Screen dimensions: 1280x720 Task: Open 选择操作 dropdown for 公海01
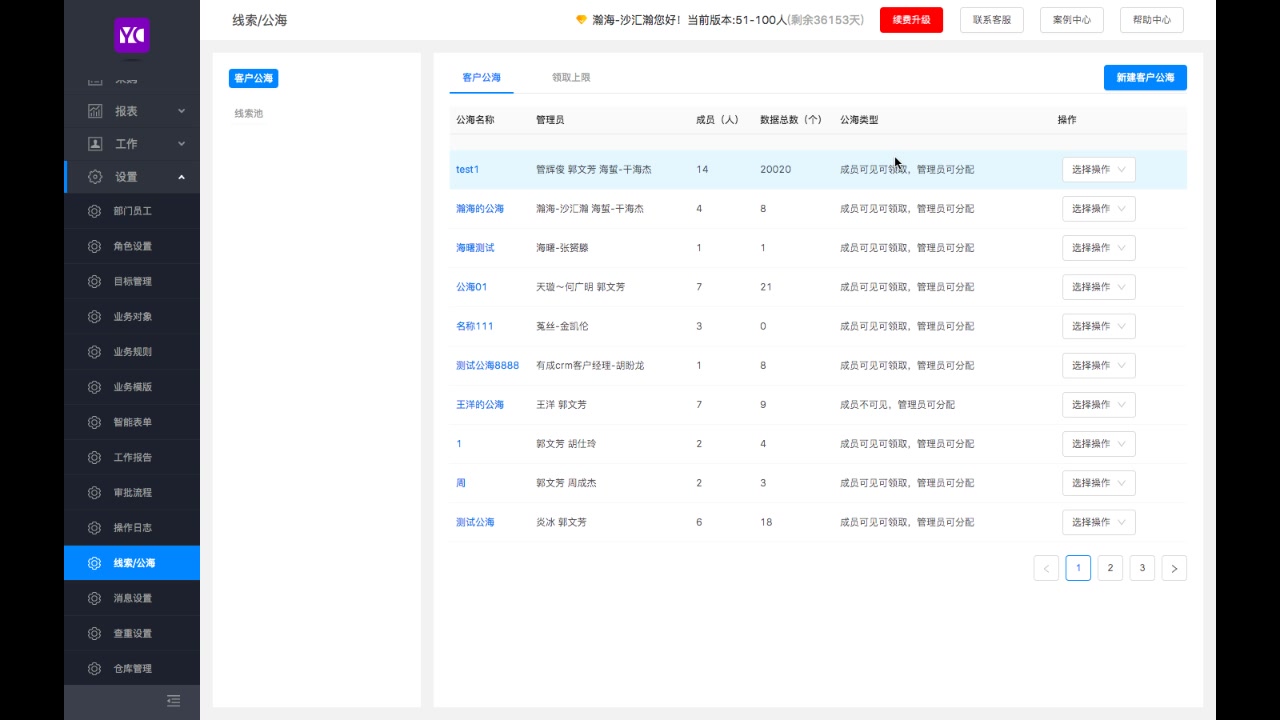(x=1098, y=287)
